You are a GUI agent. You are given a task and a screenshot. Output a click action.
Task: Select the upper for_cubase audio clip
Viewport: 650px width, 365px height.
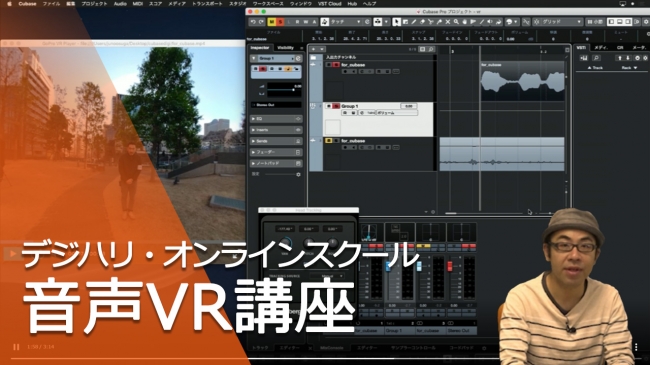pos(522,81)
